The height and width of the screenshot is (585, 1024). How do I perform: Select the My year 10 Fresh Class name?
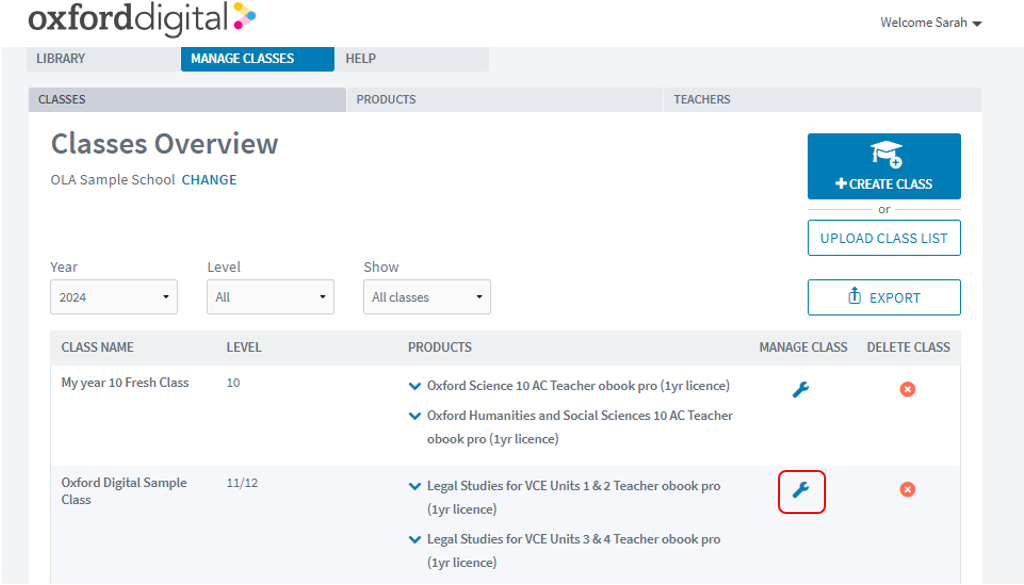click(125, 383)
